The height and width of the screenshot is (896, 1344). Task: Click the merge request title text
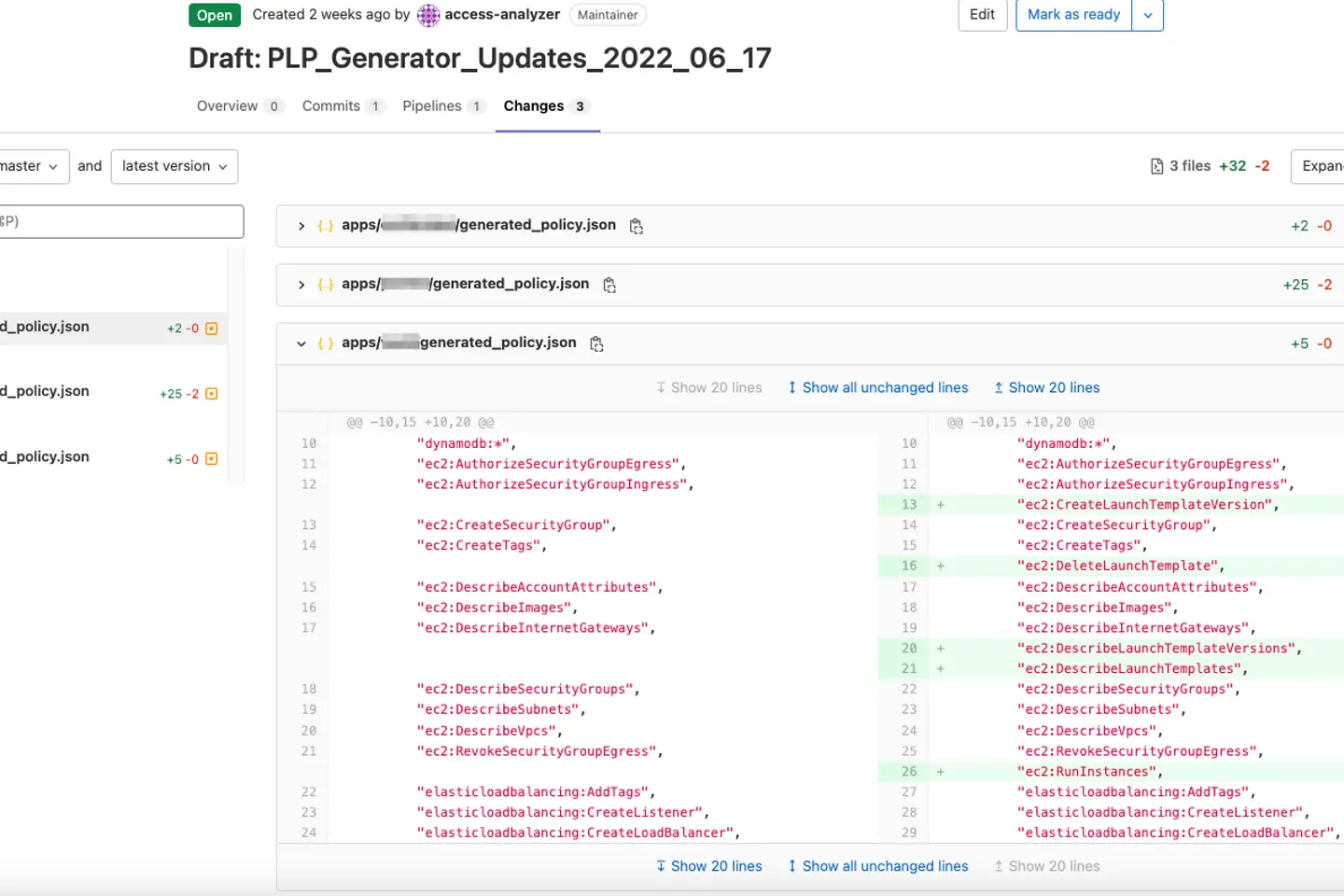(480, 59)
